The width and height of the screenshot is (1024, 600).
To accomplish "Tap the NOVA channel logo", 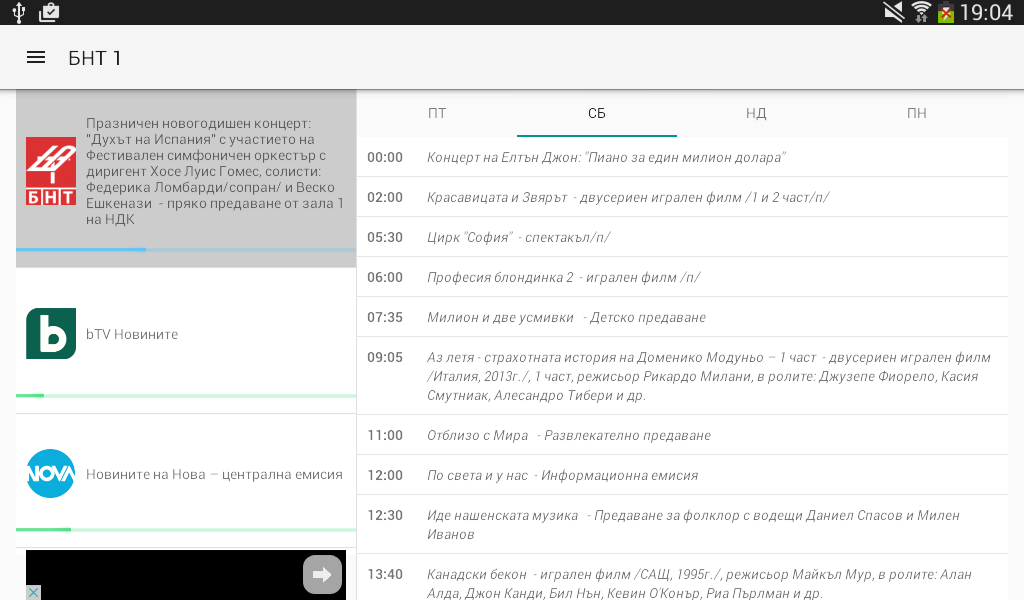I will (51, 474).
